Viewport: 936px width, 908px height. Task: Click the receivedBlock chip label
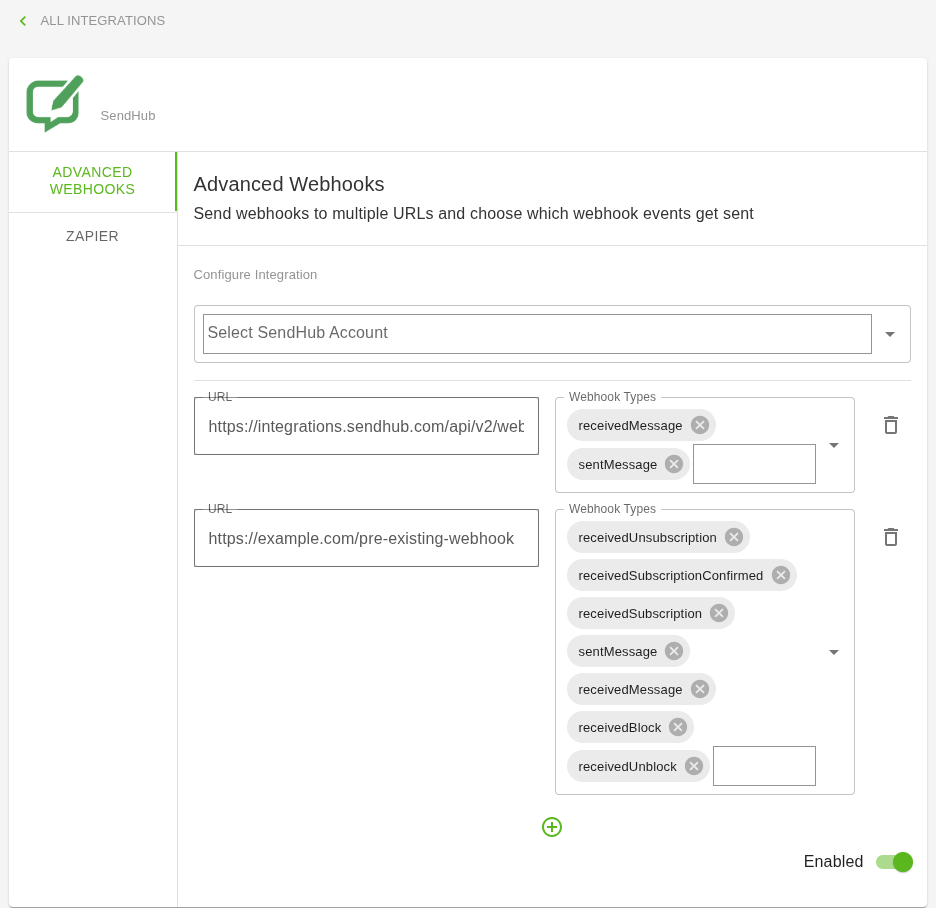(620, 728)
